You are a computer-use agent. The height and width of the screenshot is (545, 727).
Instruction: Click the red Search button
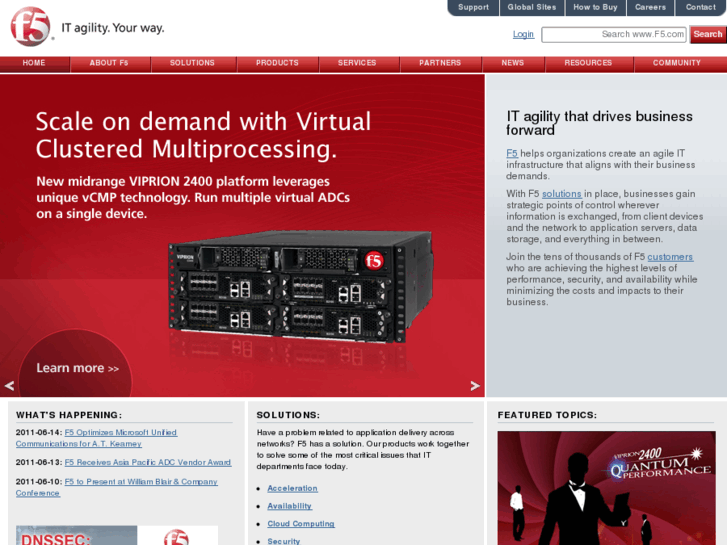tap(708, 34)
